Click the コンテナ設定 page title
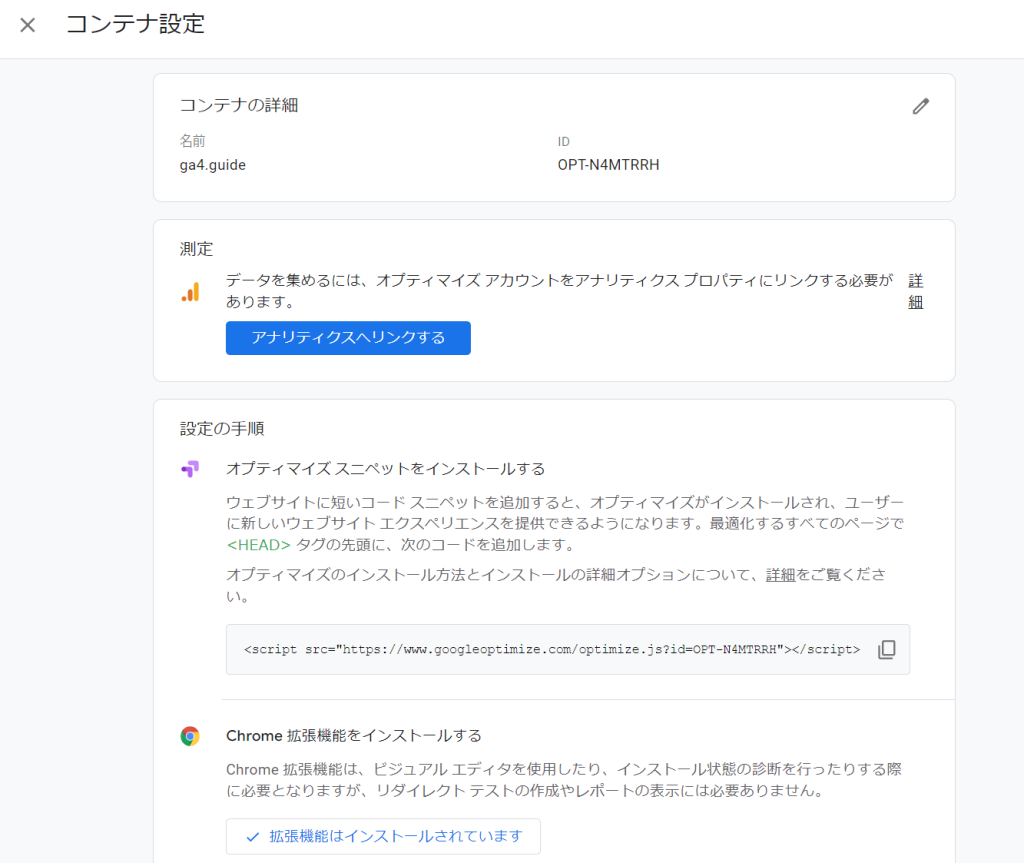Image resolution: width=1024 pixels, height=863 pixels. coord(136,25)
